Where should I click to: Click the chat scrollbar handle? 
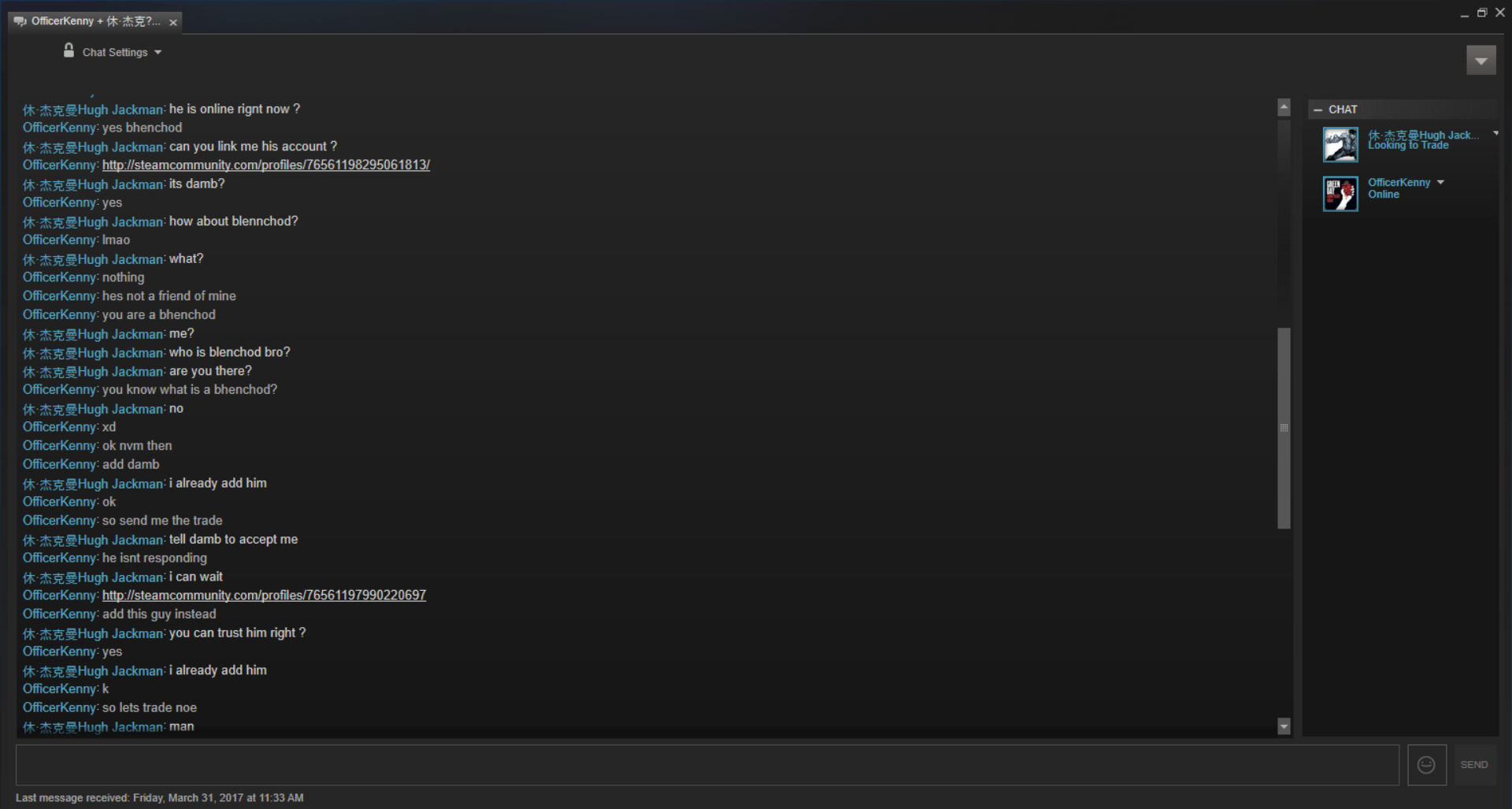1284,428
